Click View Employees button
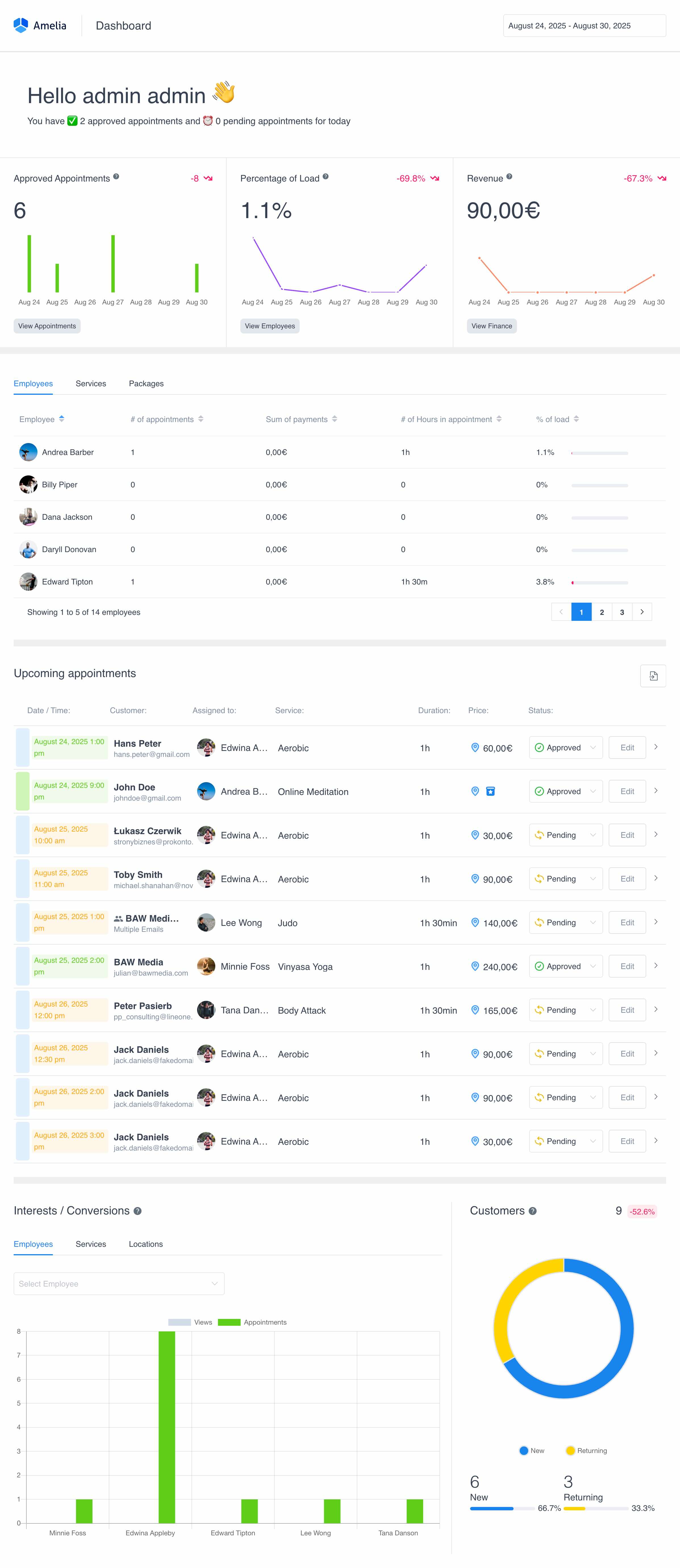 pos(270,326)
